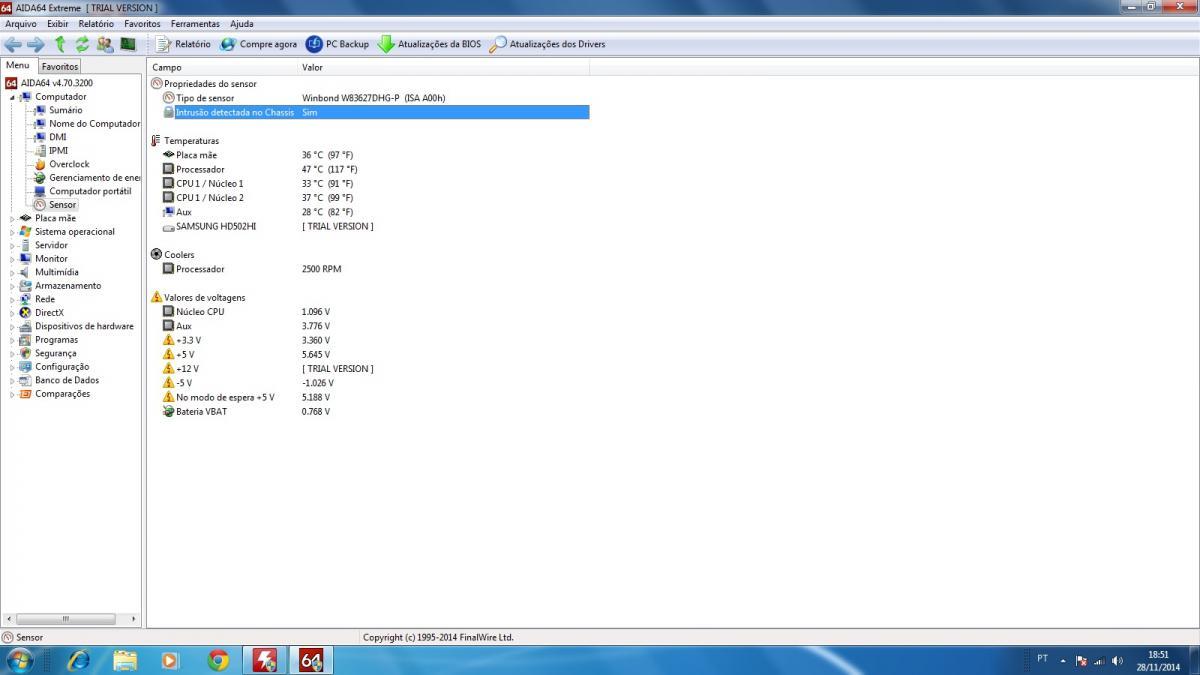Click the Comparações tree icon
Screen dimensions: 1200x675
[26, 394]
